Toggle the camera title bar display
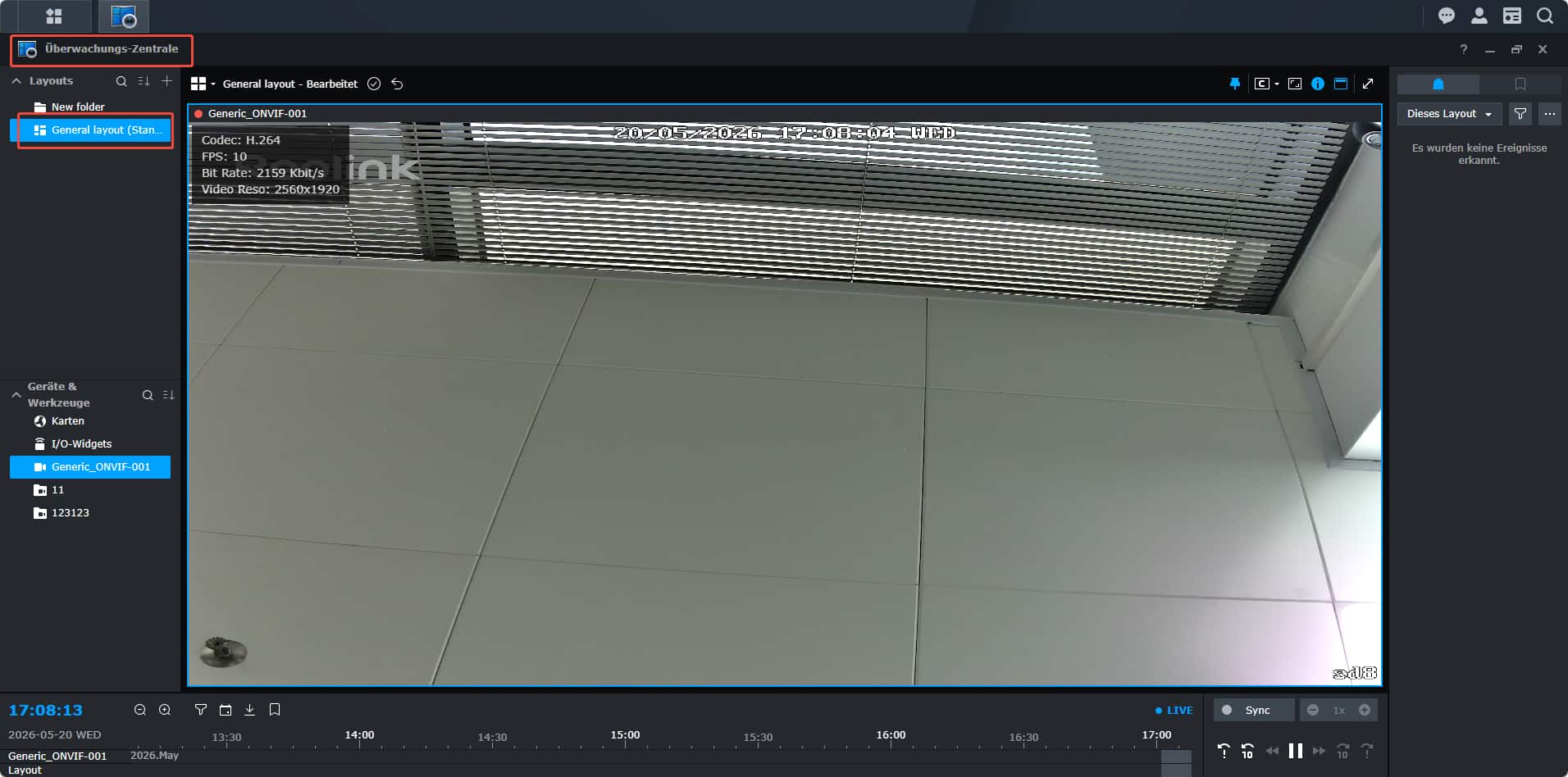 click(x=1341, y=84)
